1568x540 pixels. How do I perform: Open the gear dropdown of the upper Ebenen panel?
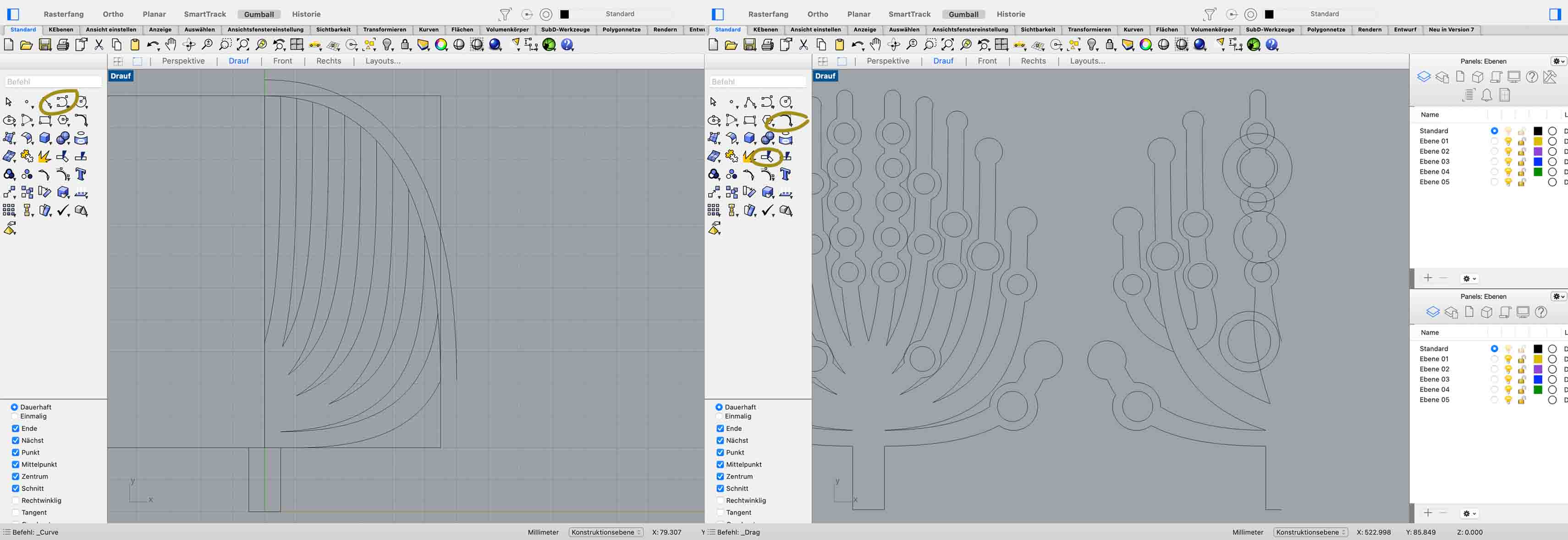(1558, 61)
